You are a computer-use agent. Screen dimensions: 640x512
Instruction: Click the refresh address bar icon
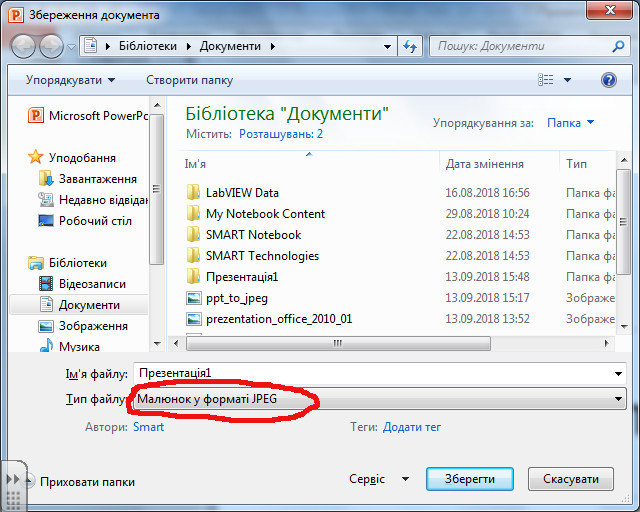coord(409,47)
